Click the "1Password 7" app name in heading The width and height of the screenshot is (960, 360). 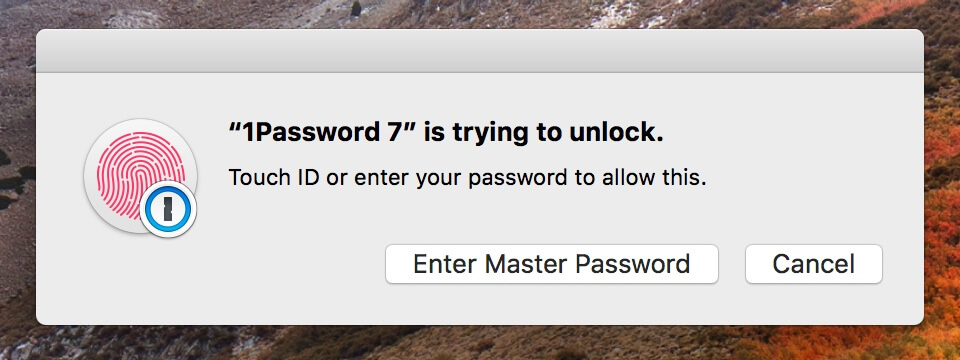coord(322,133)
